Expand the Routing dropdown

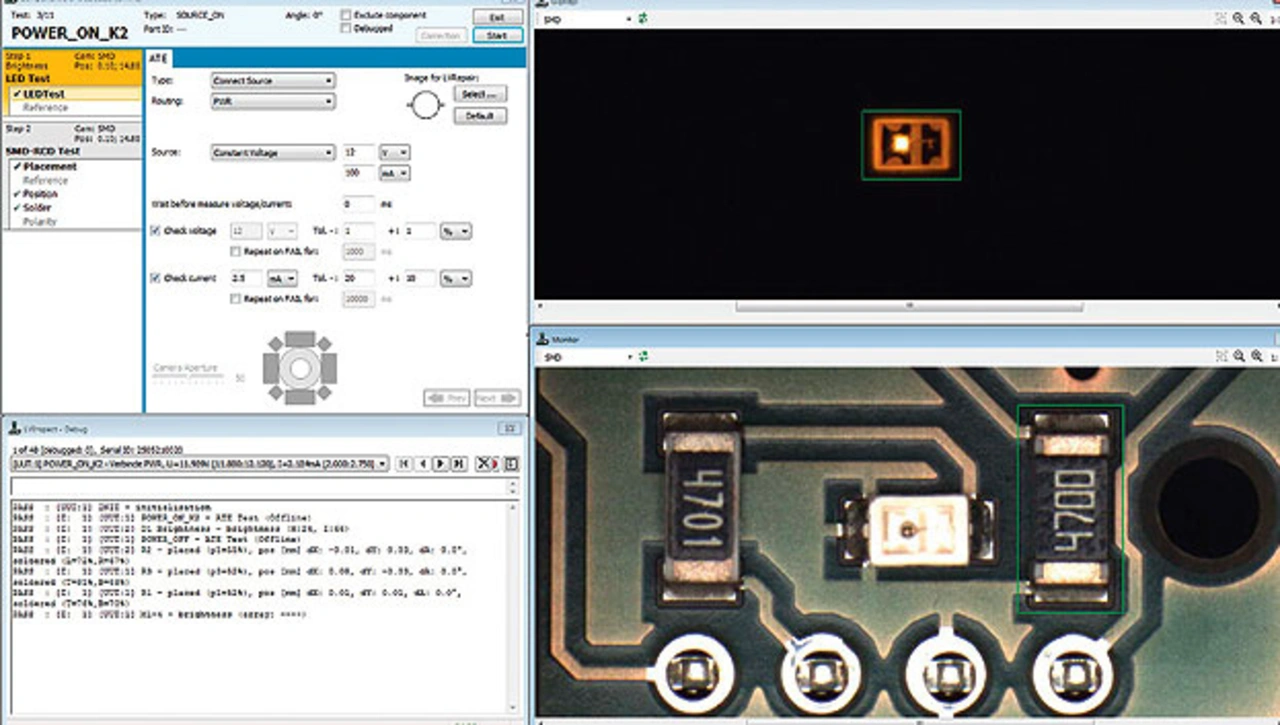pyautogui.click(x=272, y=101)
